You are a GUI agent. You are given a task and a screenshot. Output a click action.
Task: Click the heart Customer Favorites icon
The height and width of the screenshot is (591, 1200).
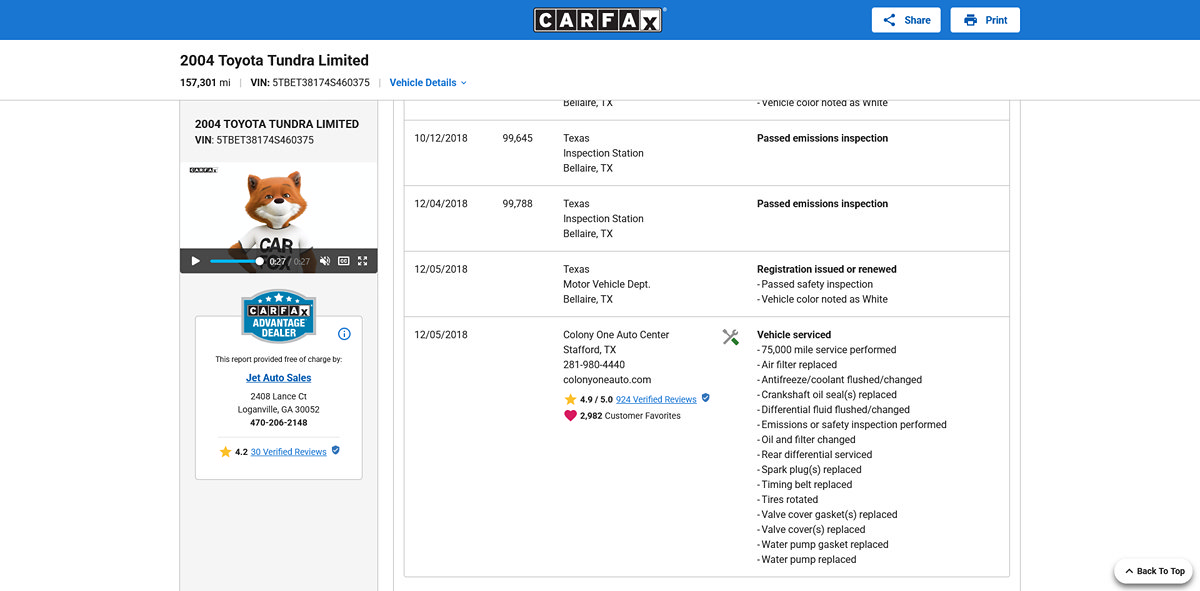pos(570,415)
